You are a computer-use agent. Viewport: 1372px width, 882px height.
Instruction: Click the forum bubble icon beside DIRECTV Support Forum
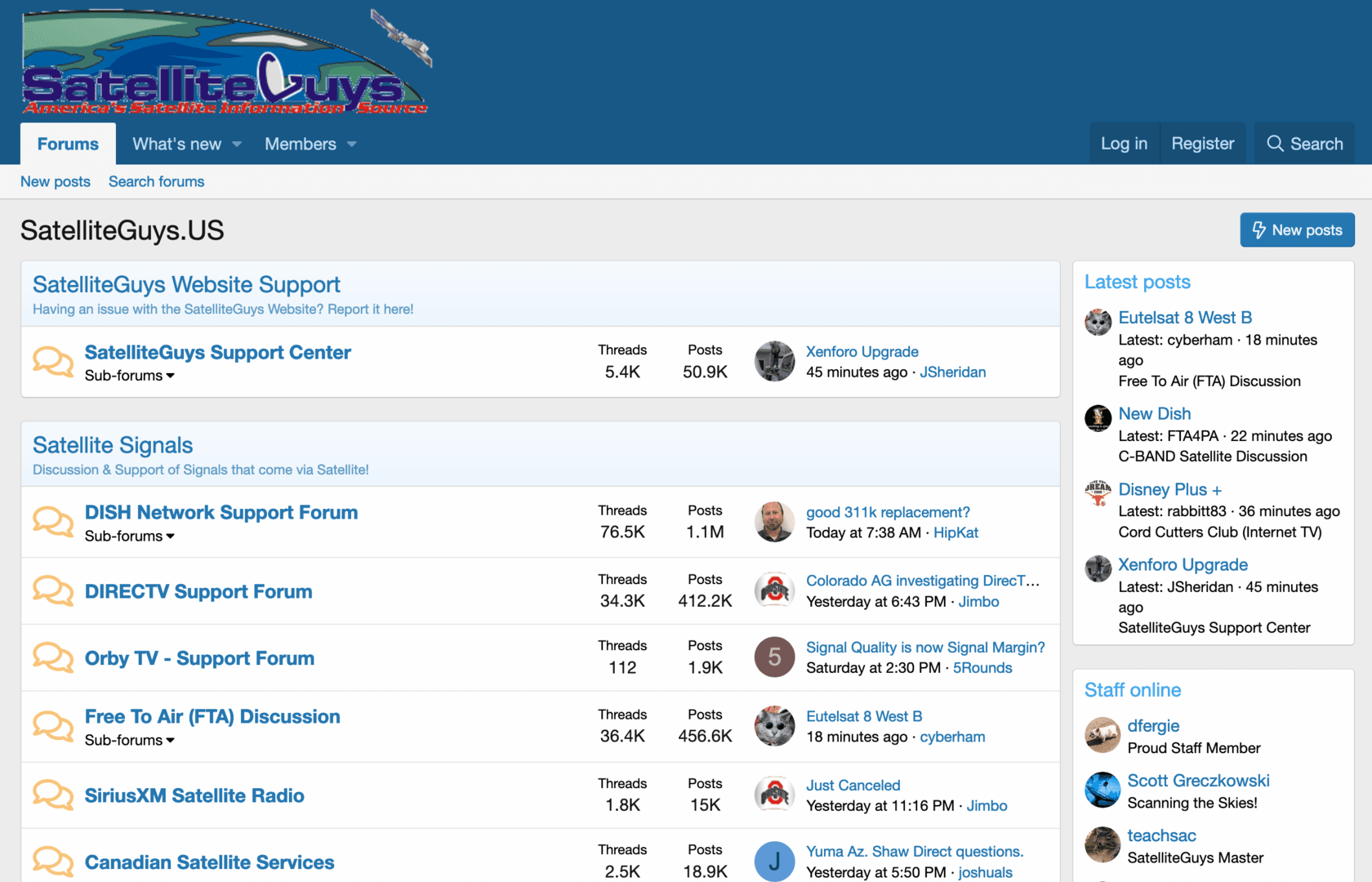(x=53, y=590)
